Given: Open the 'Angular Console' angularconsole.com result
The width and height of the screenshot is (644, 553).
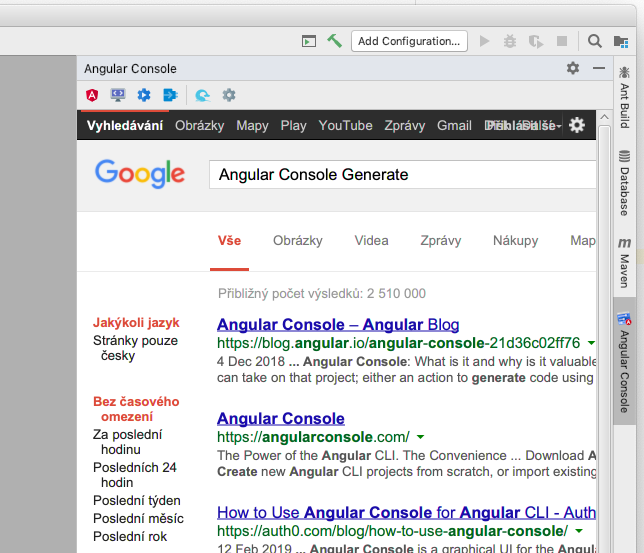Looking at the screenshot, I should pyautogui.click(x=281, y=418).
